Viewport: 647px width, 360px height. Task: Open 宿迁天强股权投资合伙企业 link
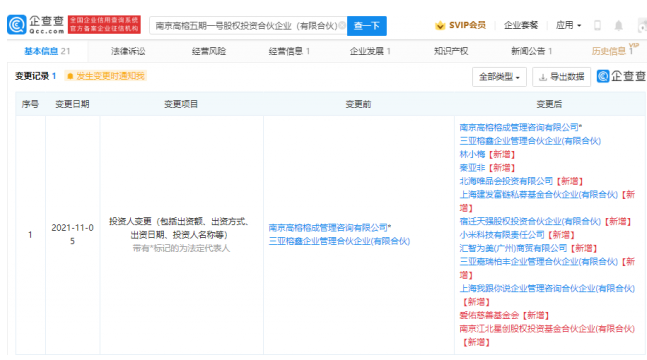530,221
